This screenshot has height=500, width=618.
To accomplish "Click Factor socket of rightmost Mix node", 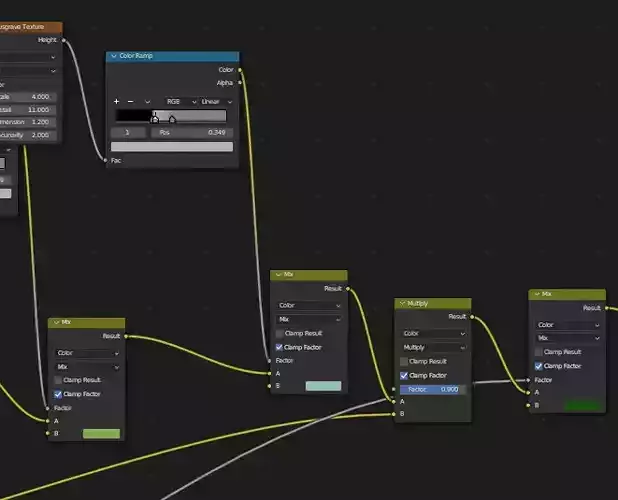I will click(528, 380).
